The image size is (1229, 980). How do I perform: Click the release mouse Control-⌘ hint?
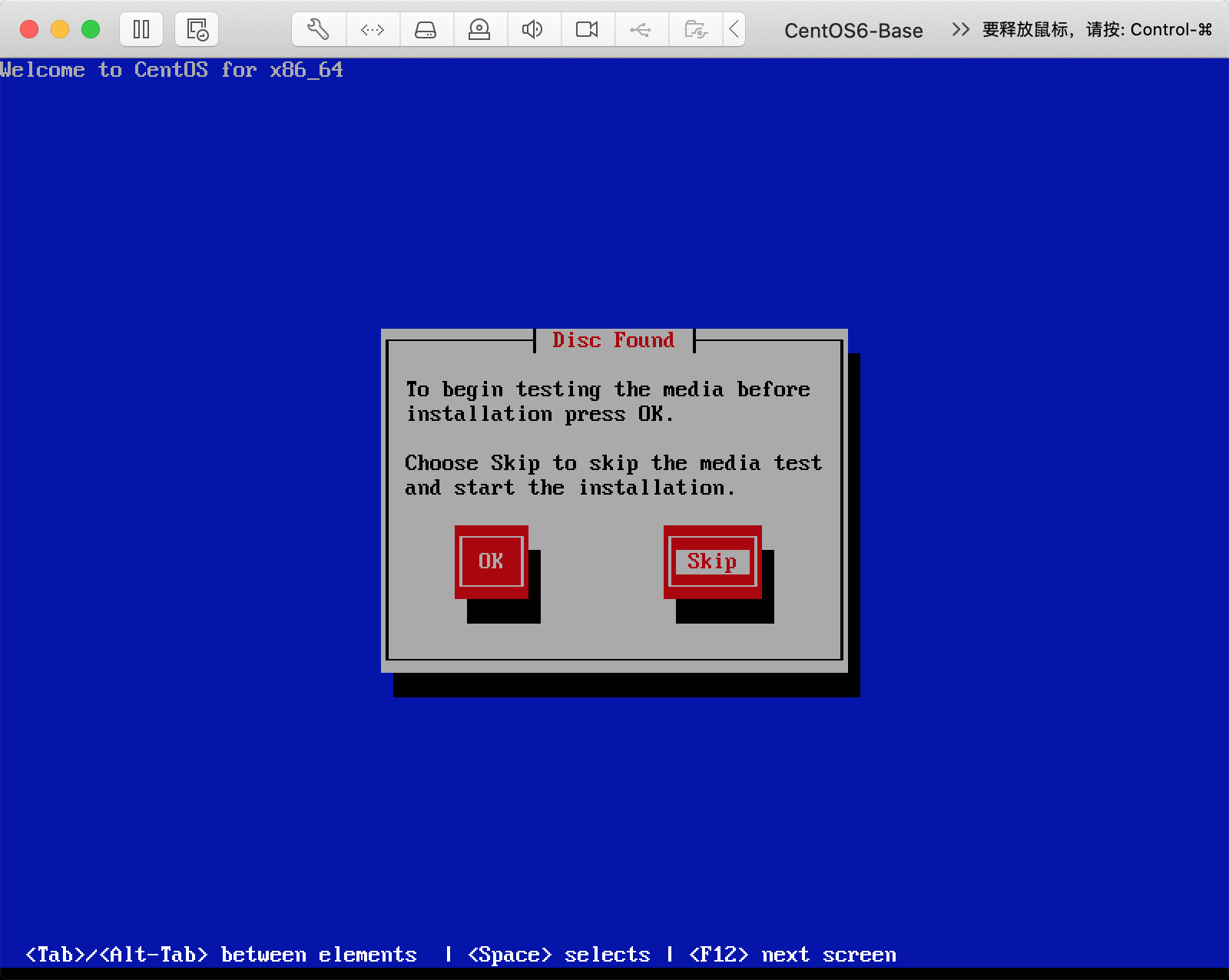point(1098,30)
